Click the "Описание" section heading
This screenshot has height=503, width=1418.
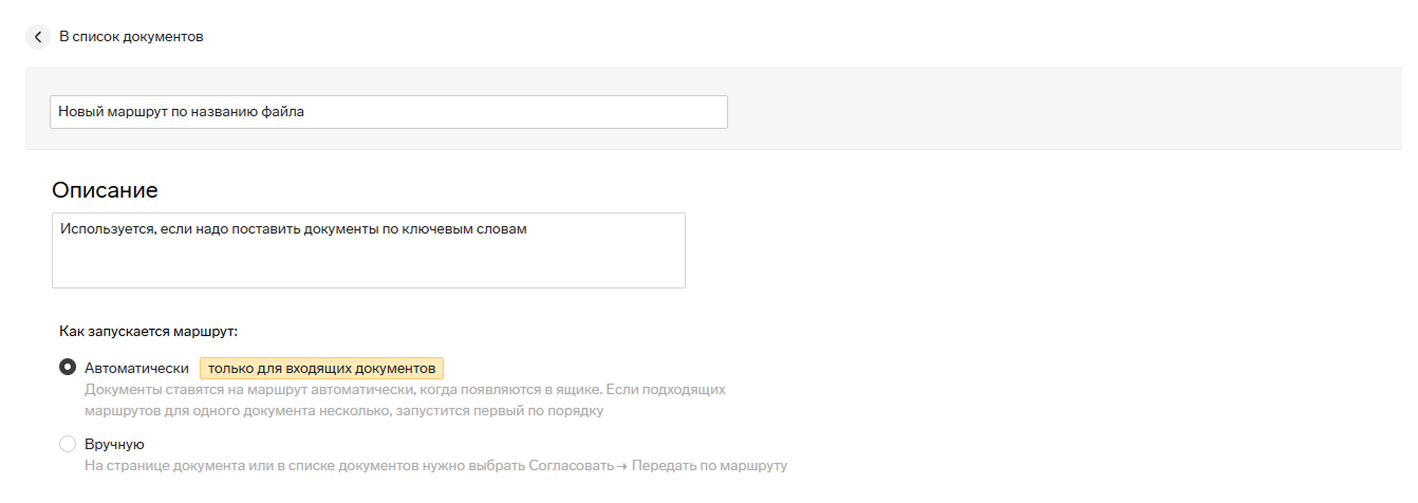click(x=105, y=190)
